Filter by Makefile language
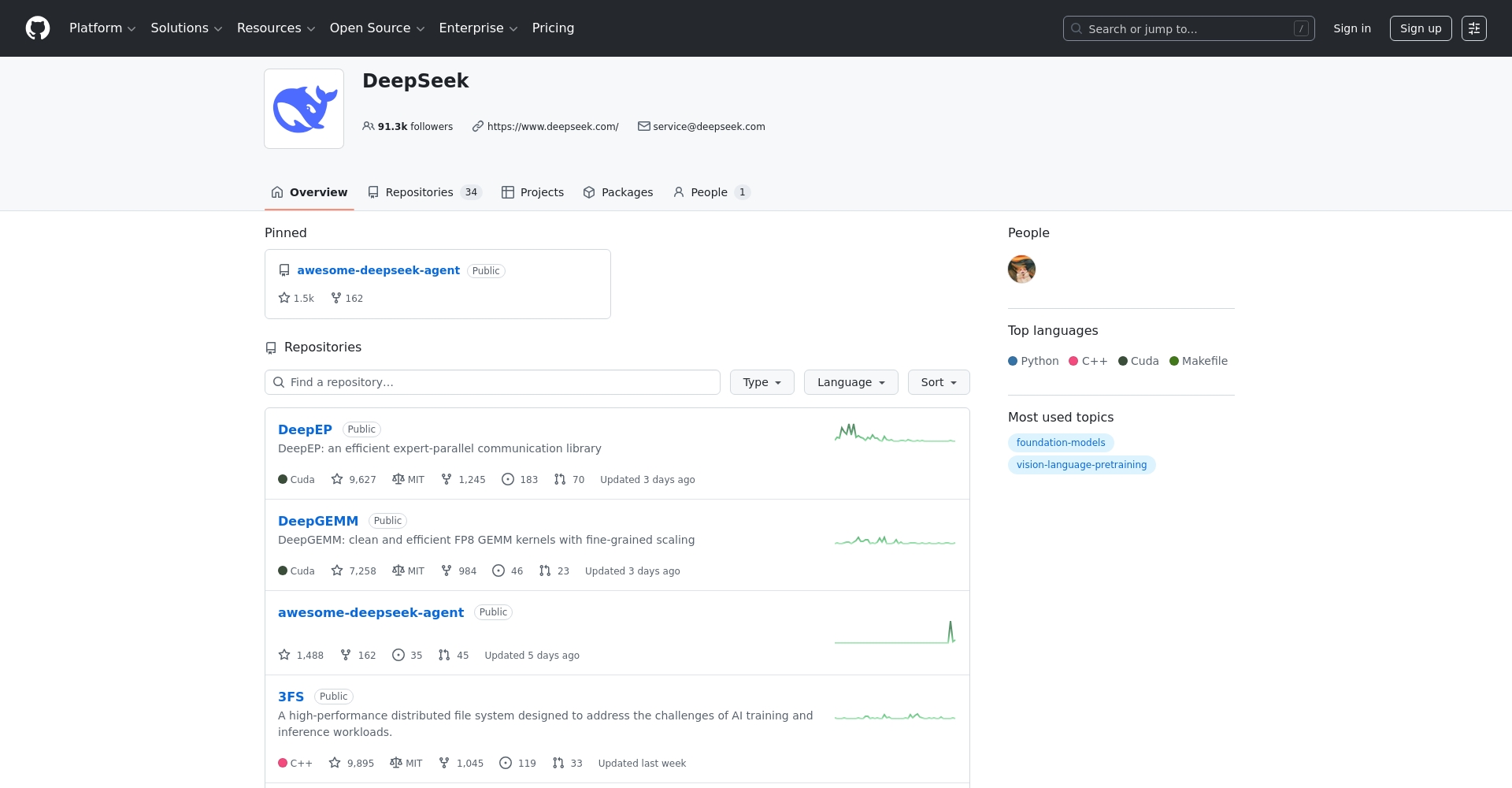Screen dimensions: 1512x788 1199,361
